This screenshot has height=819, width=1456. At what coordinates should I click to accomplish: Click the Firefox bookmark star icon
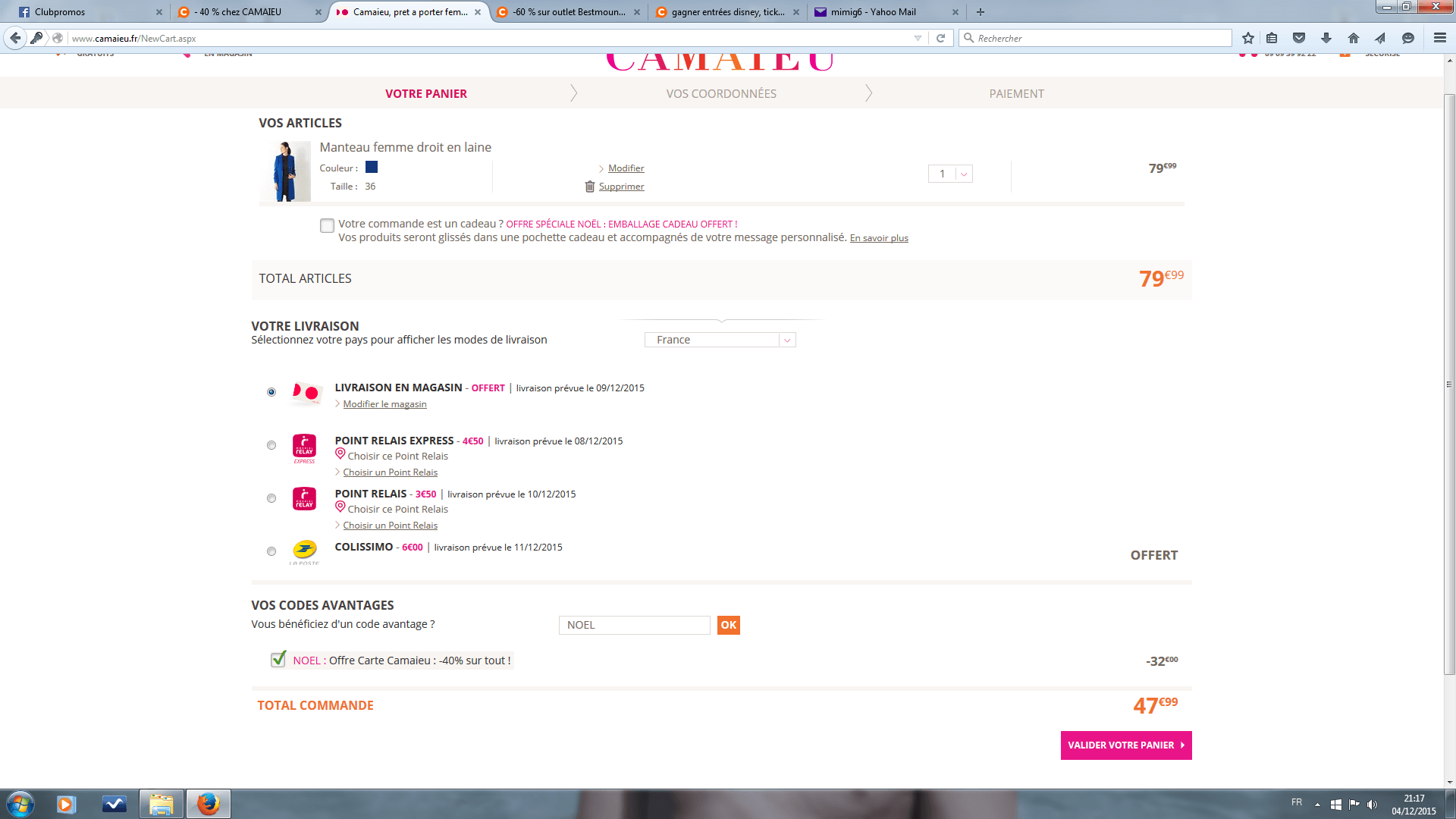(x=1248, y=38)
